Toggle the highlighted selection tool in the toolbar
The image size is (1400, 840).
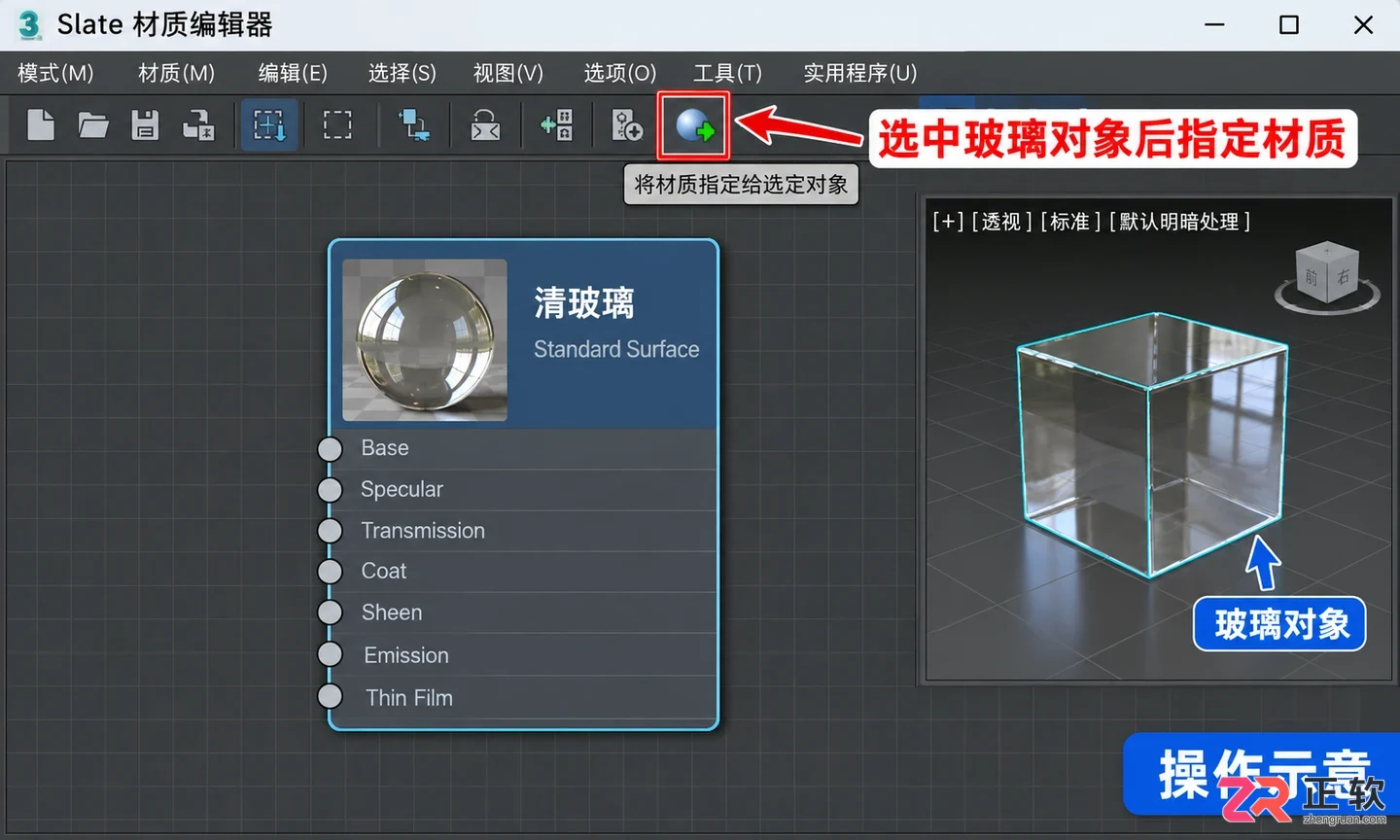[x=269, y=124]
